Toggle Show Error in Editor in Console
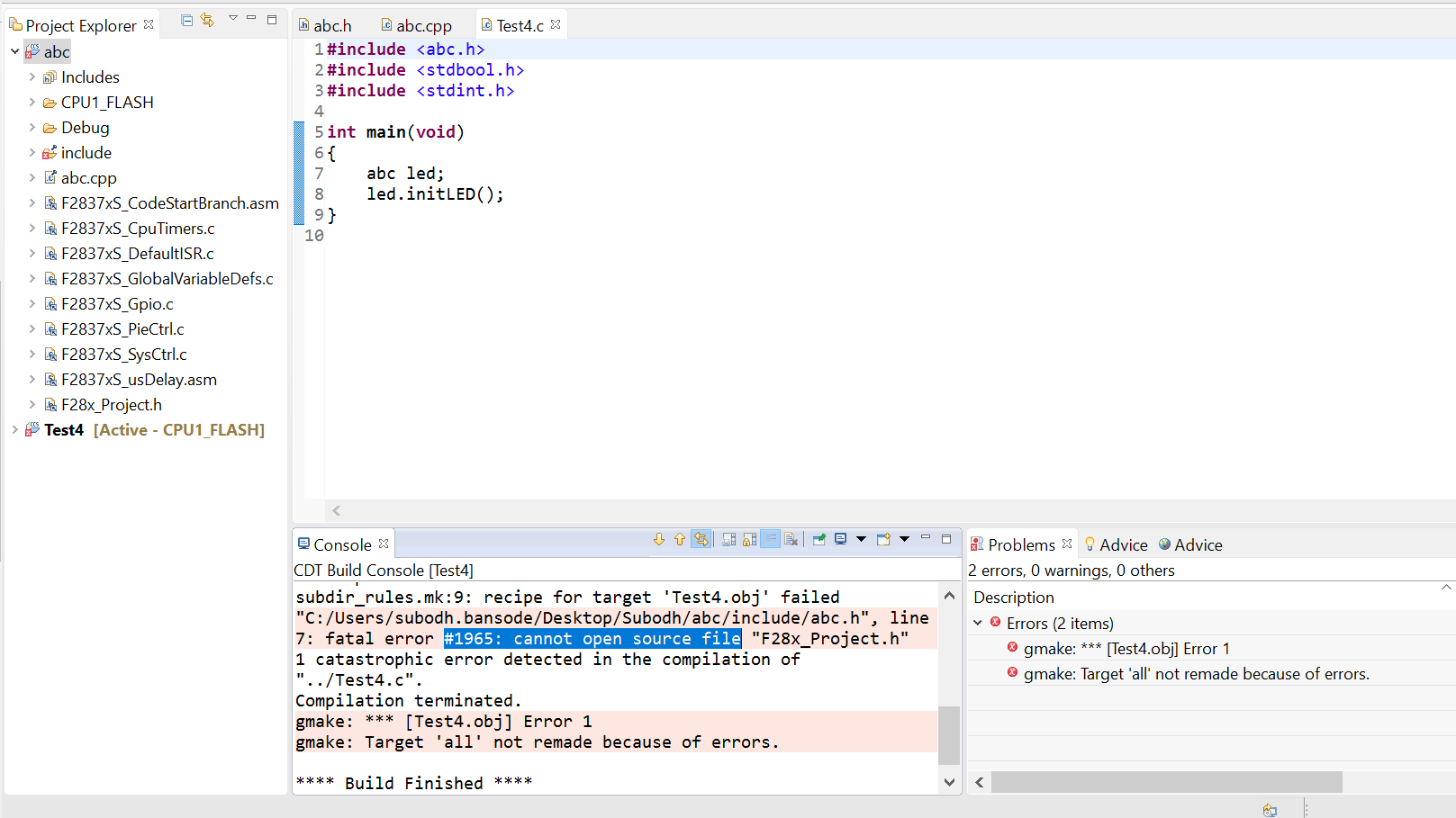Image resolution: width=1456 pixels, height=818 pixels. click(701, 539)
